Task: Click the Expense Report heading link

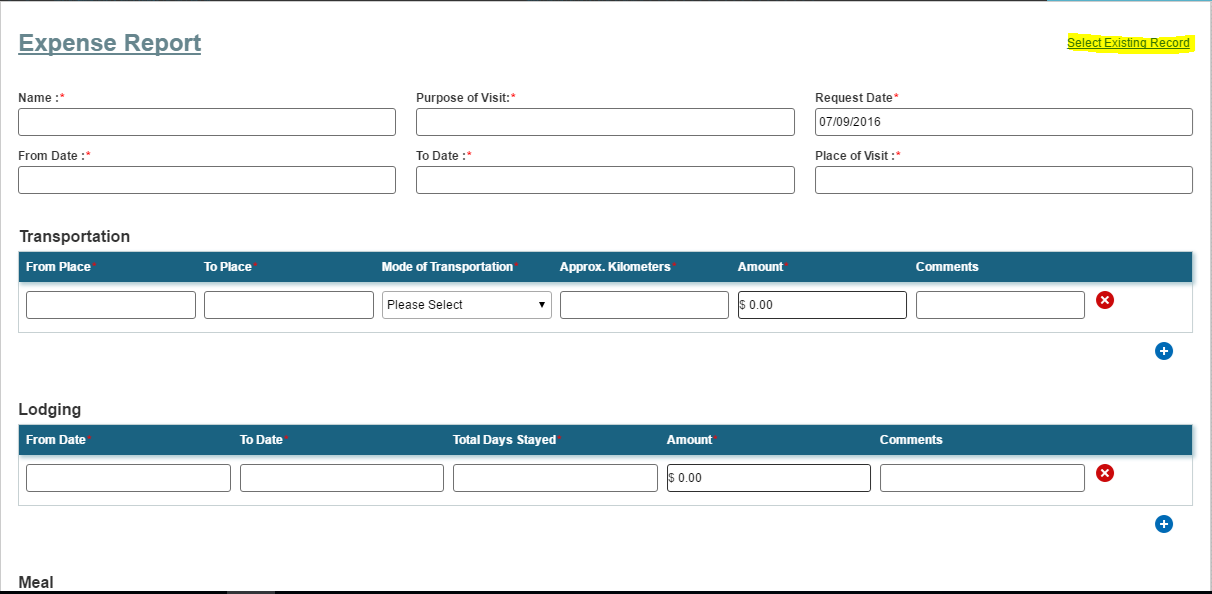Action: click(109, 42)
